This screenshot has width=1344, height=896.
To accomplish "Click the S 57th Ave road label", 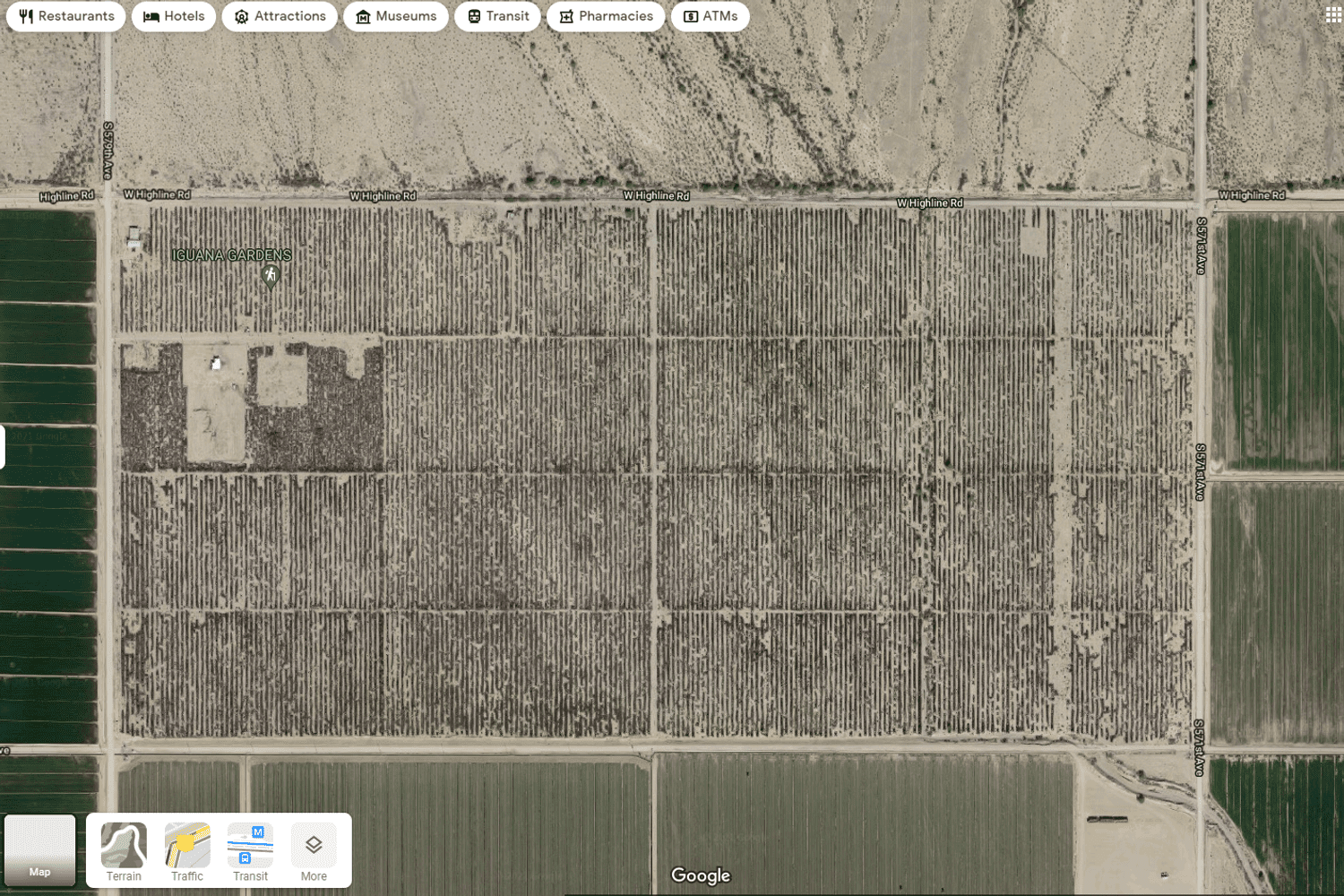I will coord(108,151).
